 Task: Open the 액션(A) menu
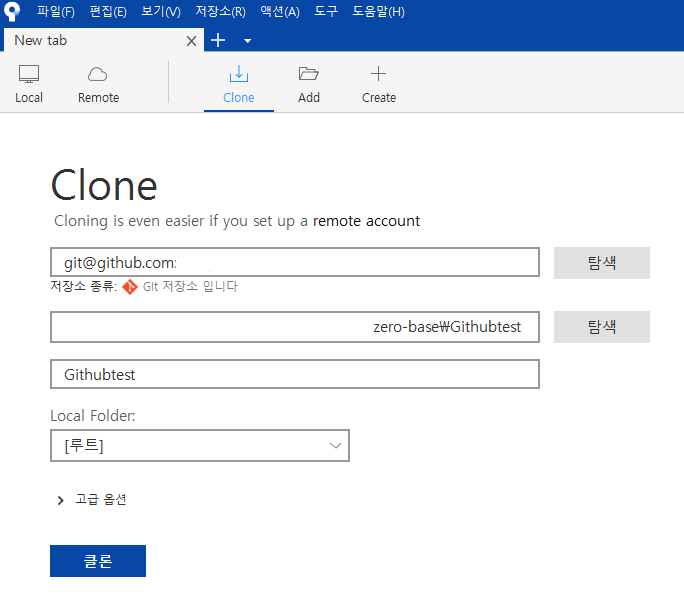[x=280, y=11]
